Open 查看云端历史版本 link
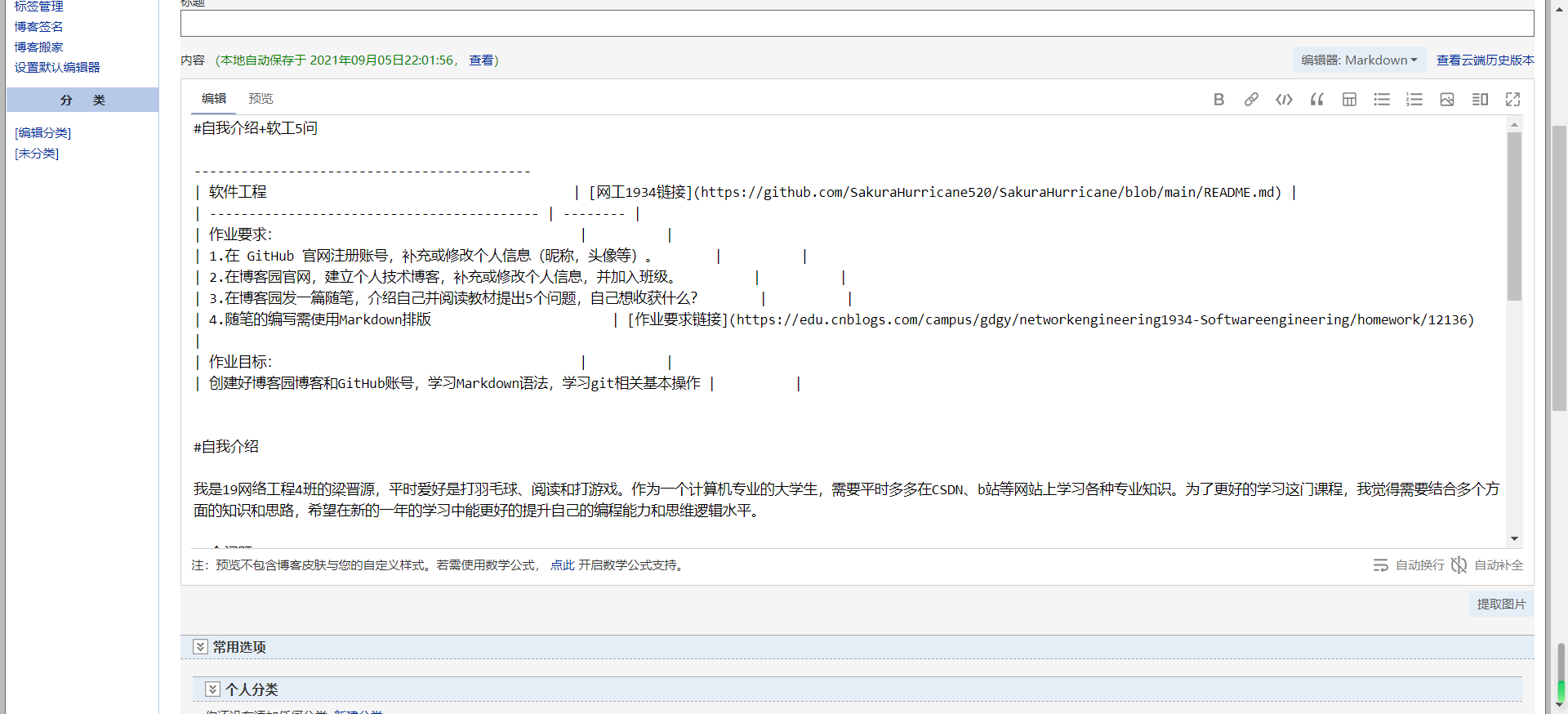 coord(1486,60)
